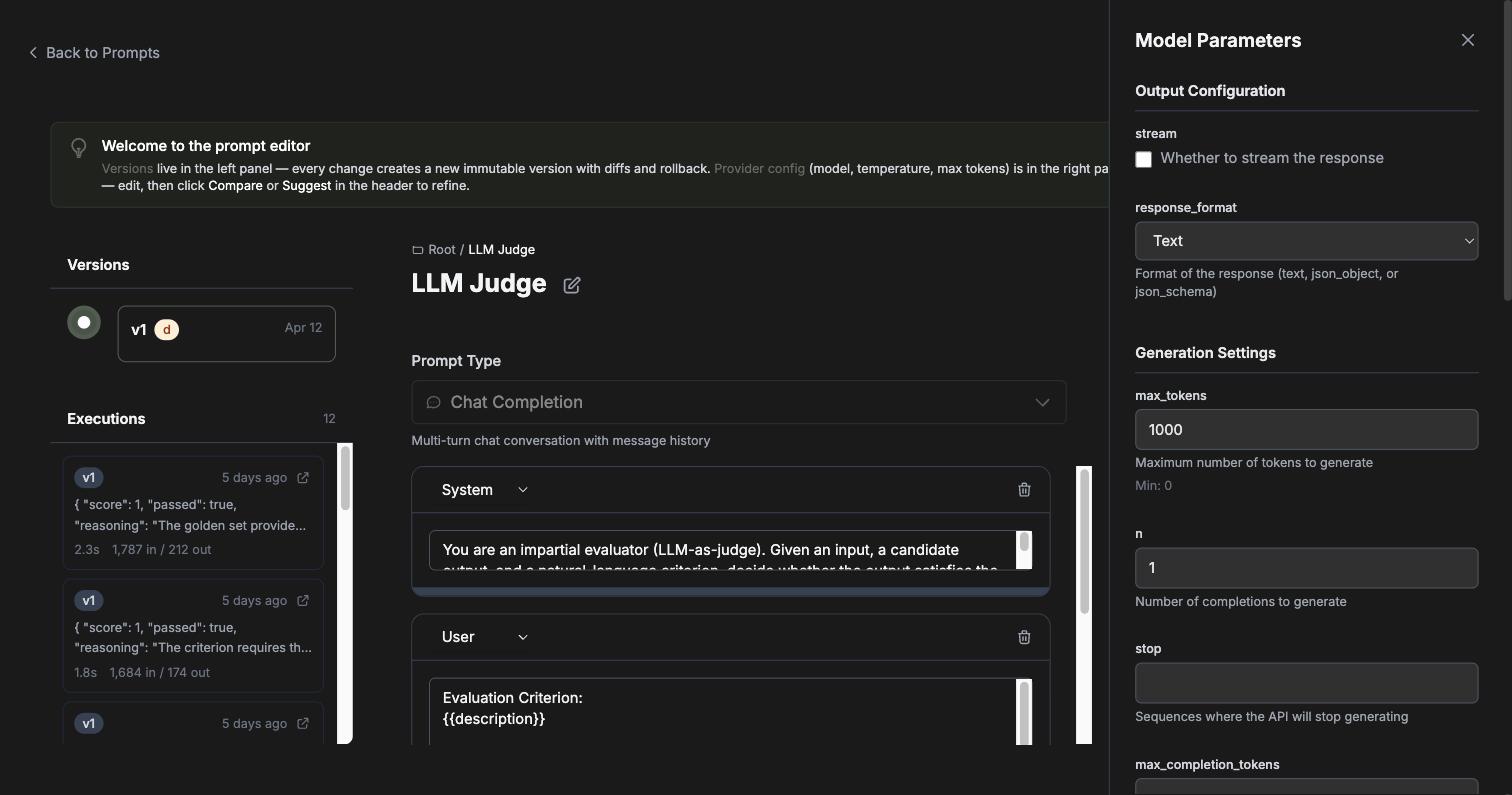
Task: Click the max_tokens input field
Action: (1306, 429)
